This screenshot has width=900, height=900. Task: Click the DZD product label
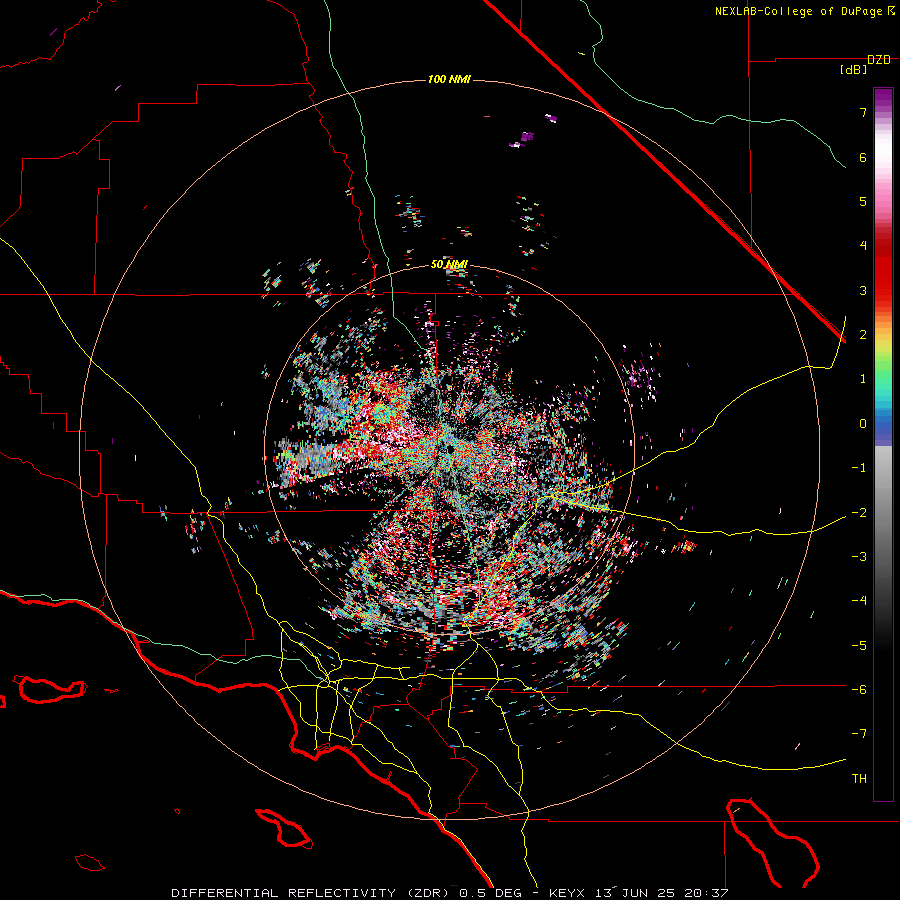(x=879, y=60)
